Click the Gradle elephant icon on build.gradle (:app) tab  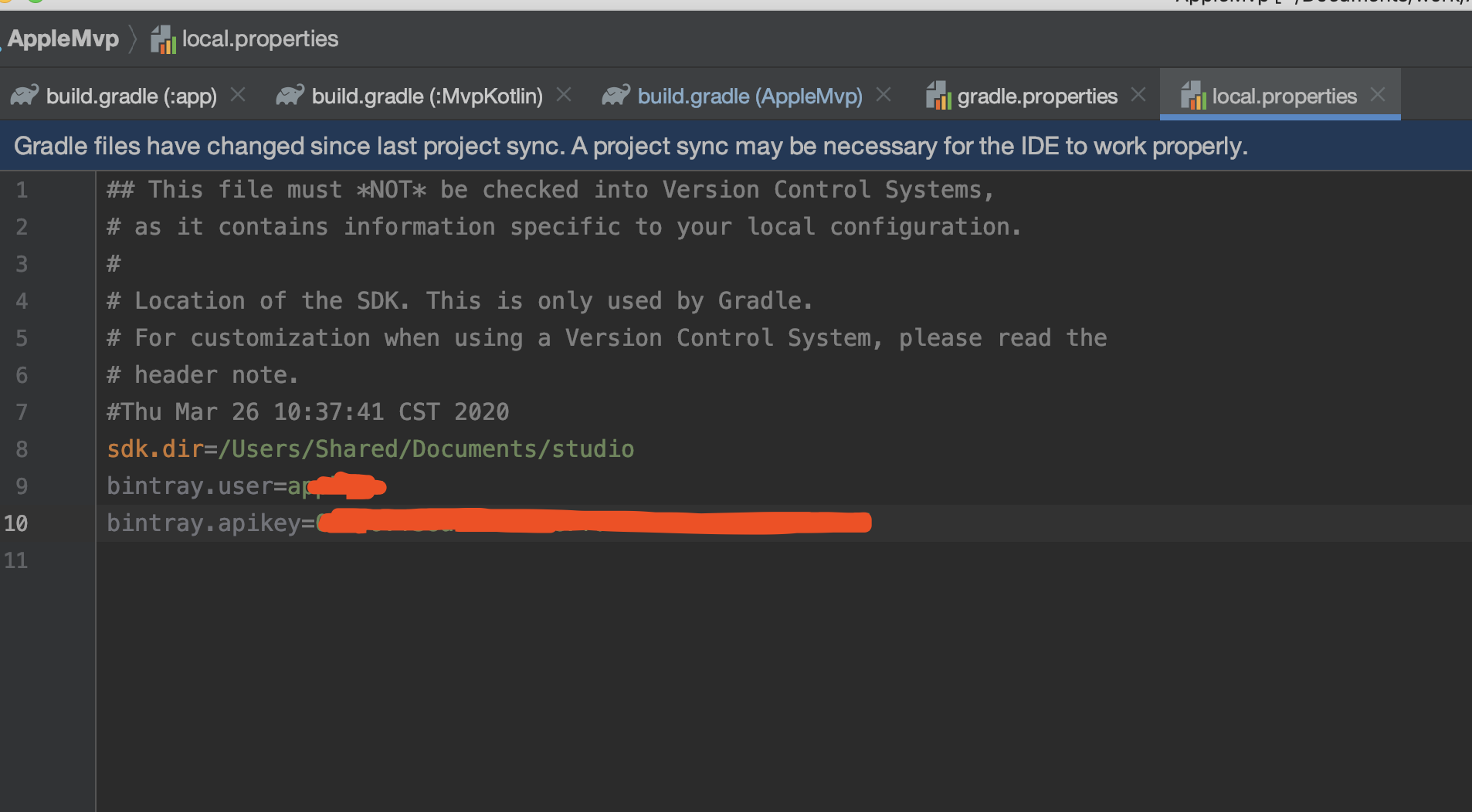[x=25, y=96]
